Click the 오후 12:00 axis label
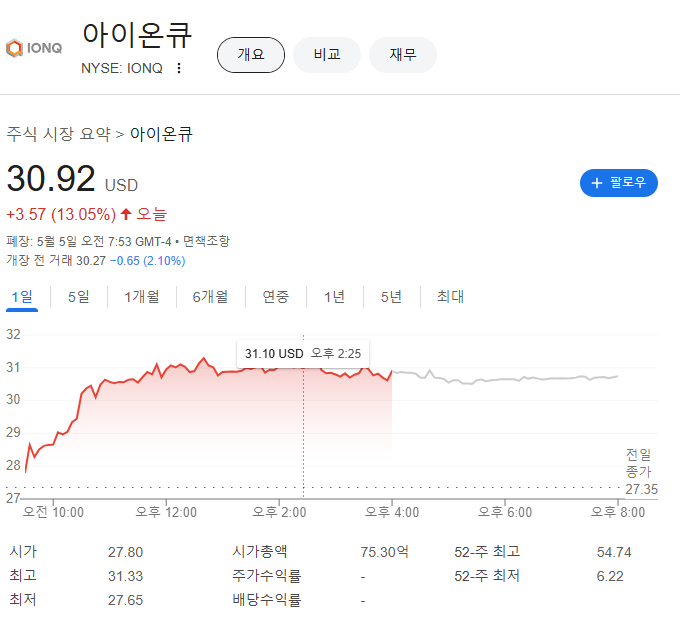The image size is (680, 621). [166, 512]
